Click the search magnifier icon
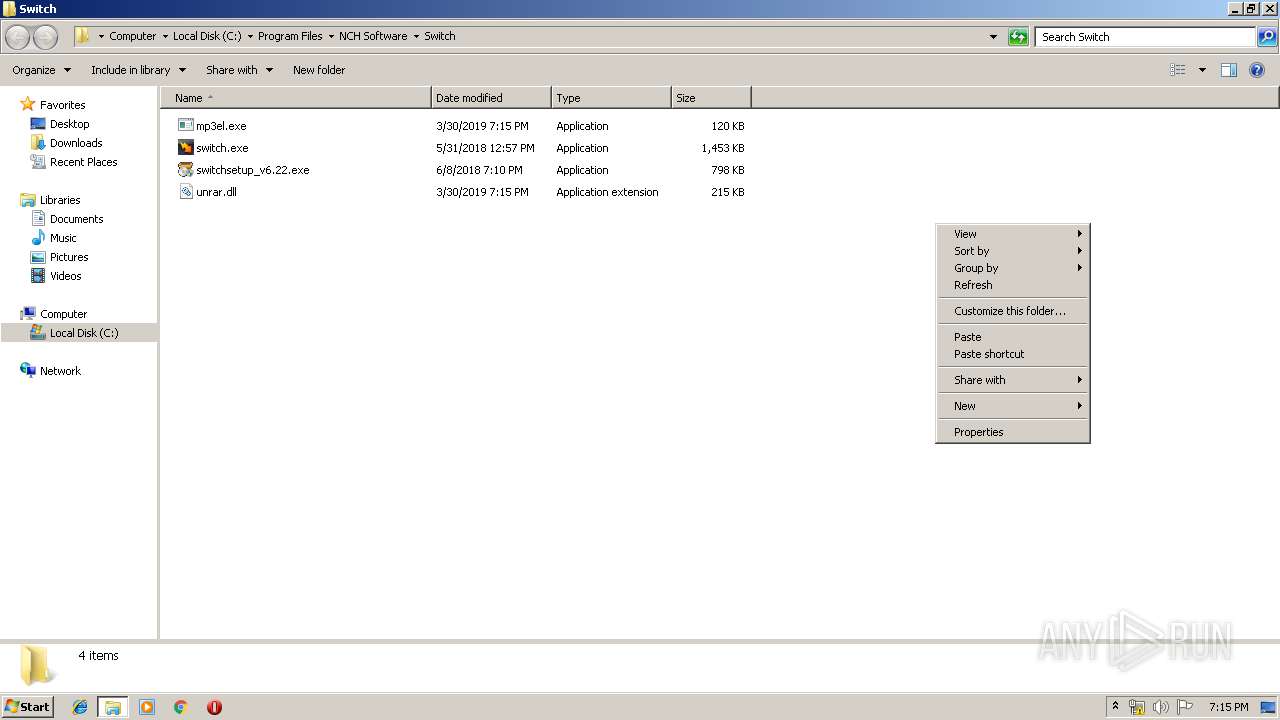This screenshot has height=720, width=1280. [1267, 37]
